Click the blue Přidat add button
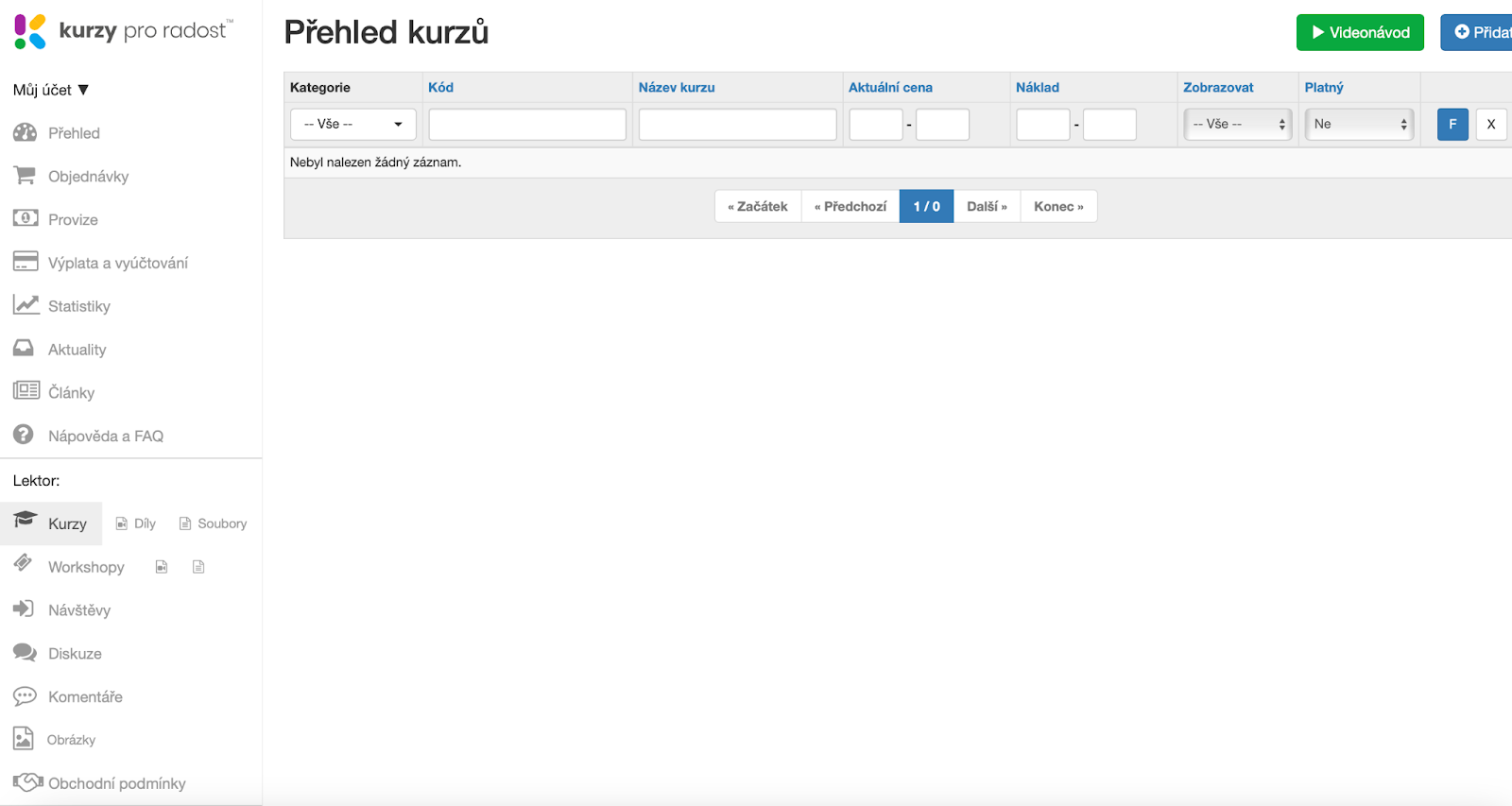 (x=1476, y=32)
